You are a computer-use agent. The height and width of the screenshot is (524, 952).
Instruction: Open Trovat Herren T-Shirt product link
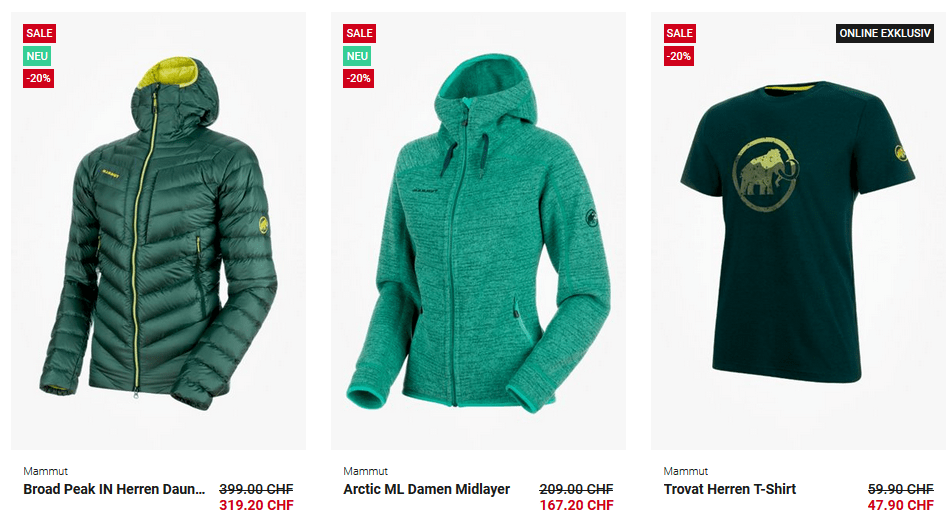[730, 489]
